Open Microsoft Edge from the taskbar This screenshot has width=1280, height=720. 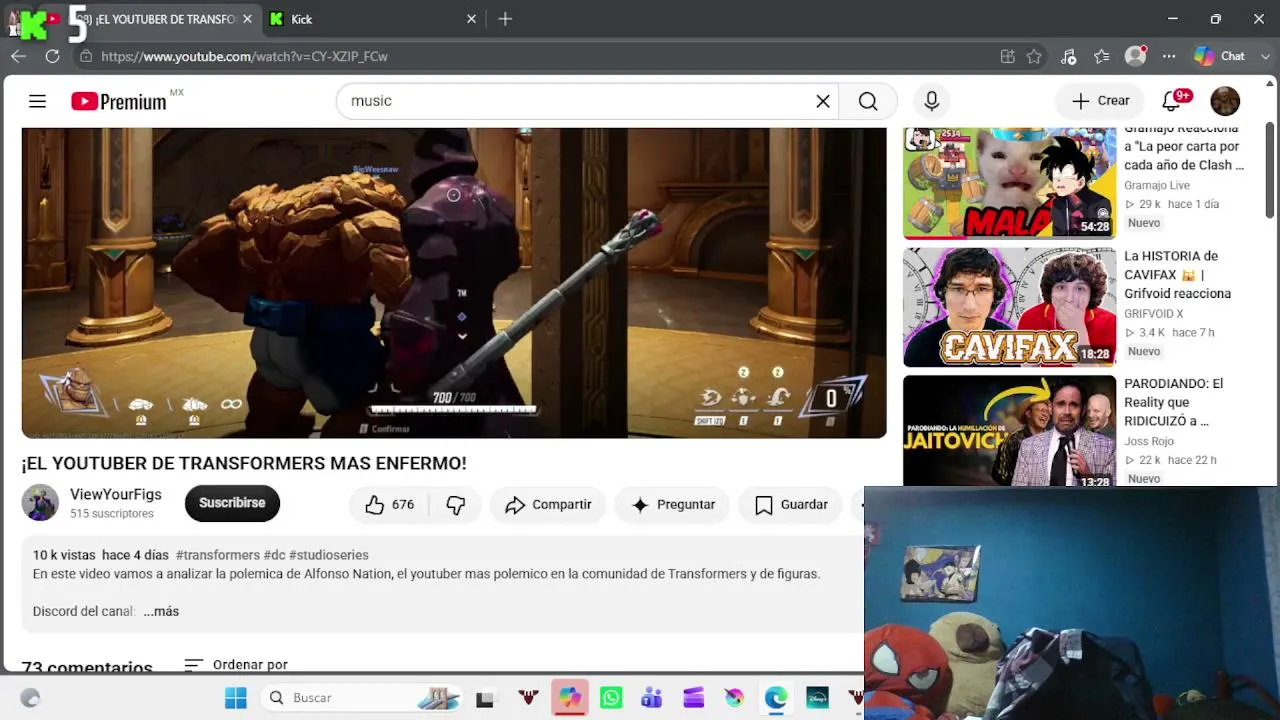point(776,698)
